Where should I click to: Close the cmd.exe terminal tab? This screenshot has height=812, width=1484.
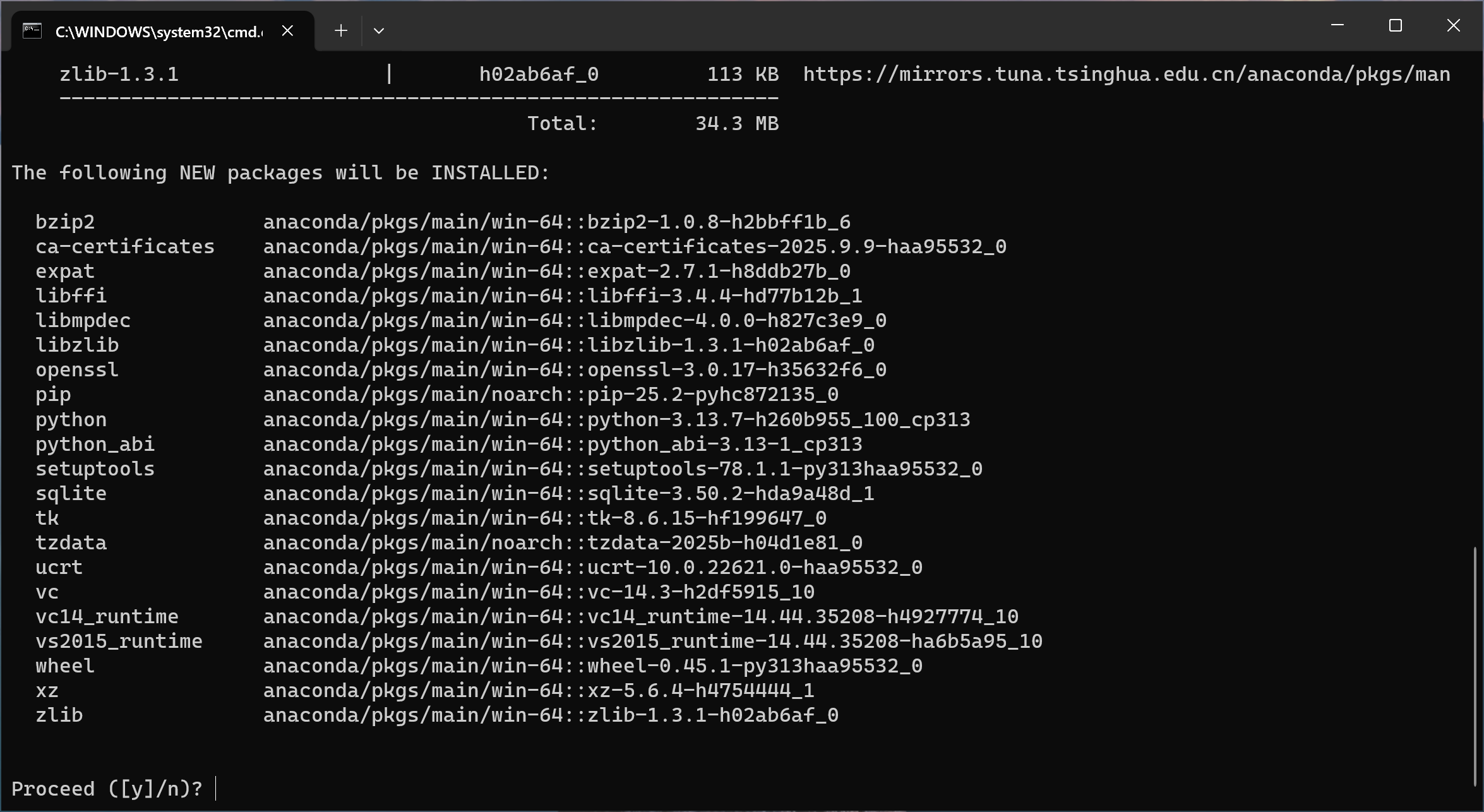pos(287,30)
